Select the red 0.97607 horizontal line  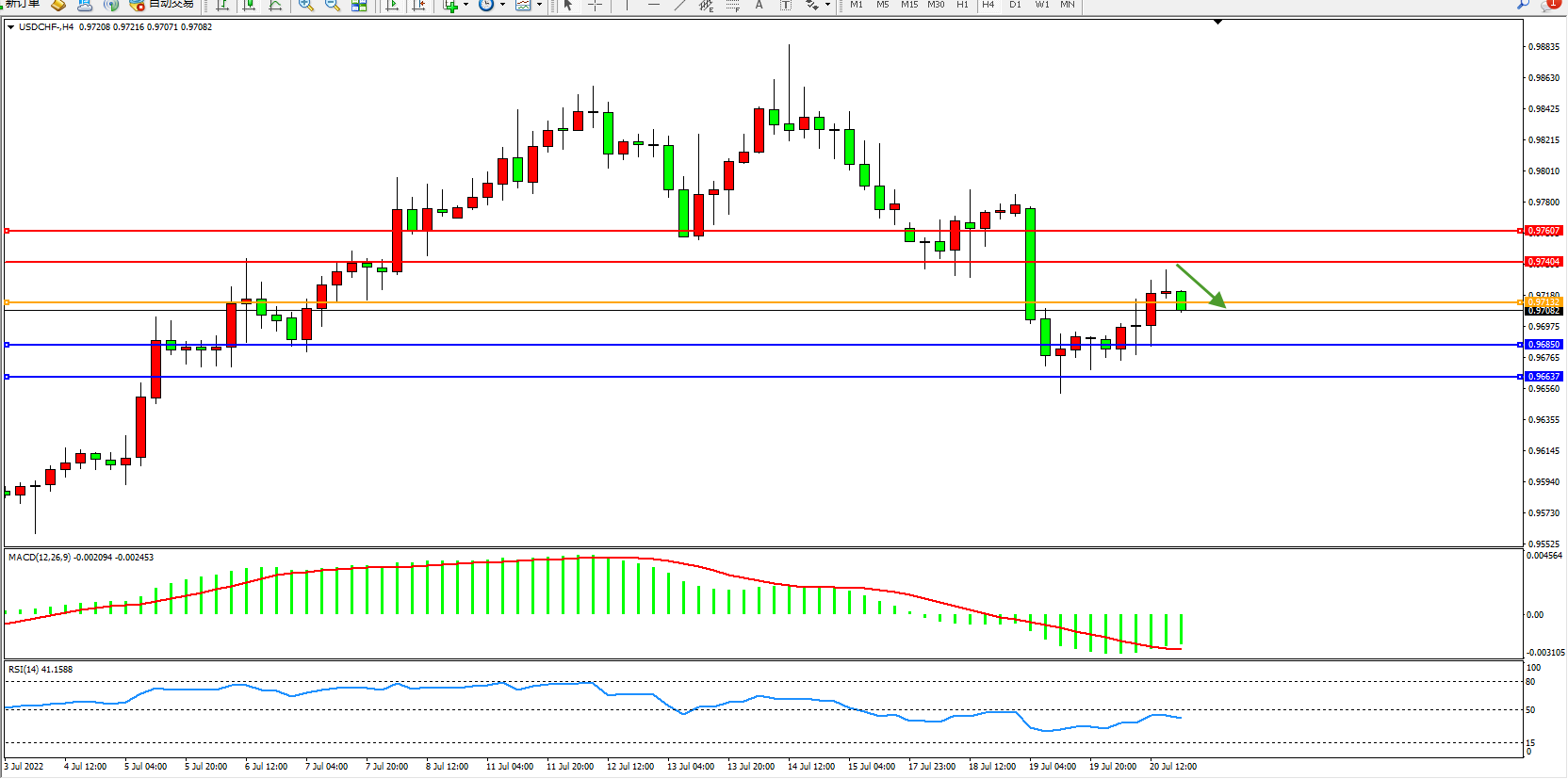(x=754, y=231)
